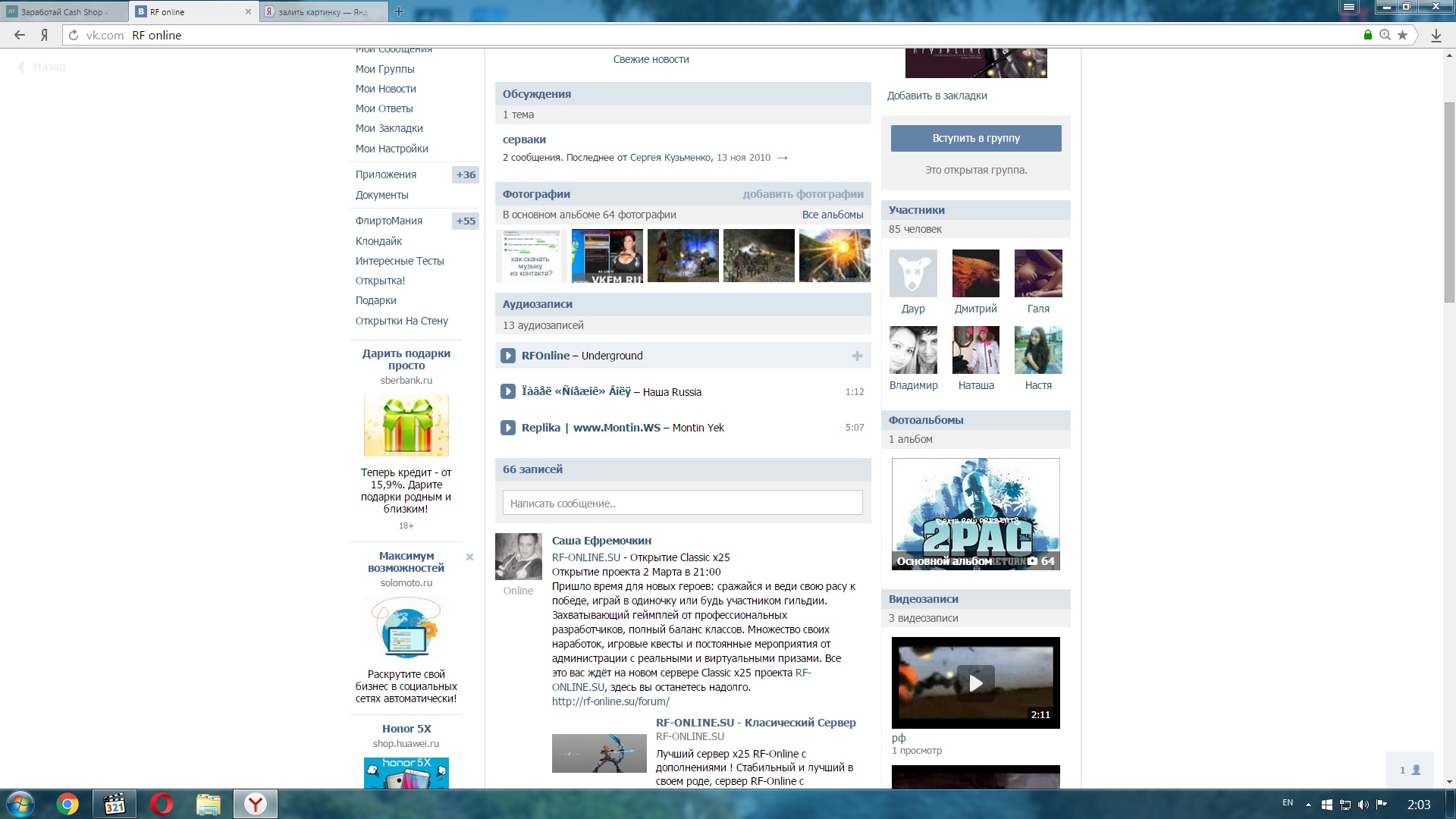Open Мои Группы in the left menu
This screenshot has width=1456, height=819.
point(385,69)
